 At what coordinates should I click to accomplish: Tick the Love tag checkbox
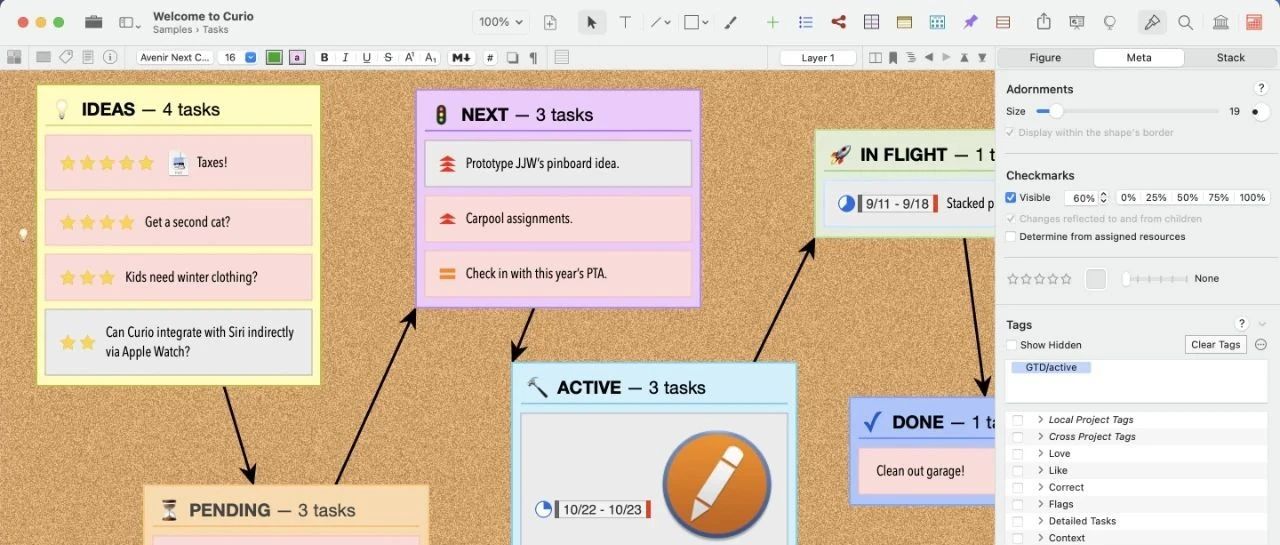click(1017, 454)
